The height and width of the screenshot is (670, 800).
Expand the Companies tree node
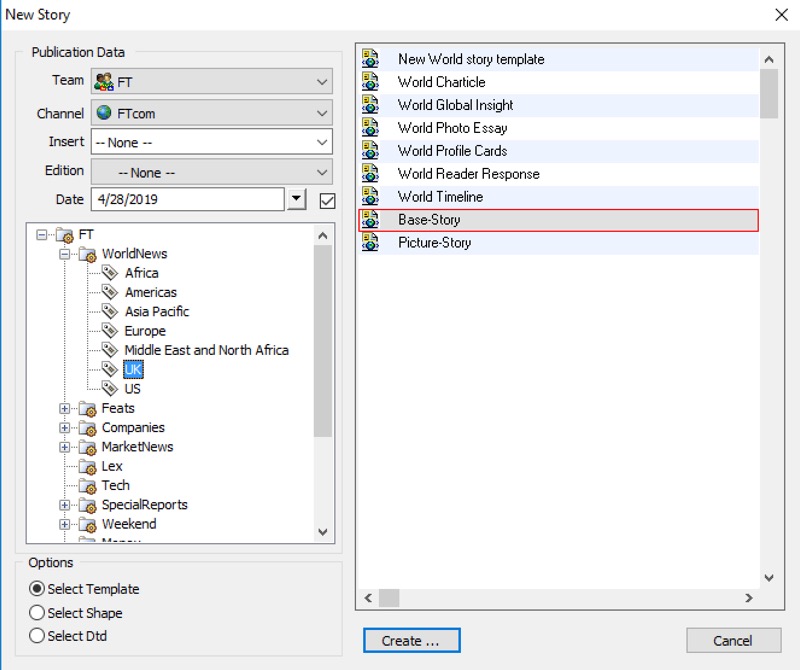point(66,428)
